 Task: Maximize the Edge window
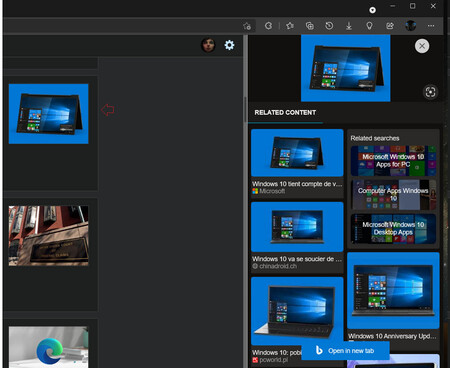(413, 6)
